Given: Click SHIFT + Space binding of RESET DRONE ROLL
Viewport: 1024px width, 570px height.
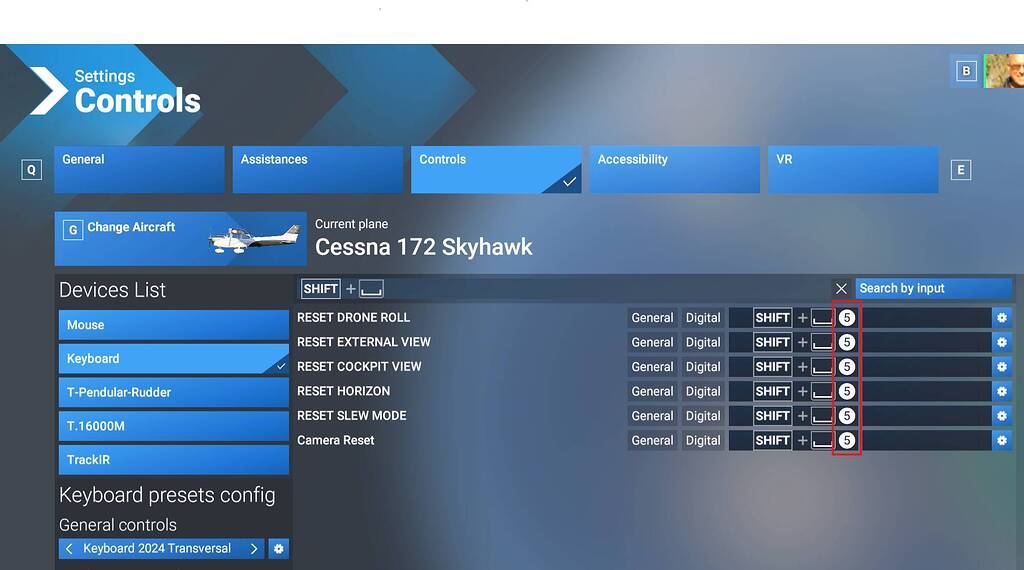Looking at the screenshot, I should pyautogui.click(x=793, y=318).
